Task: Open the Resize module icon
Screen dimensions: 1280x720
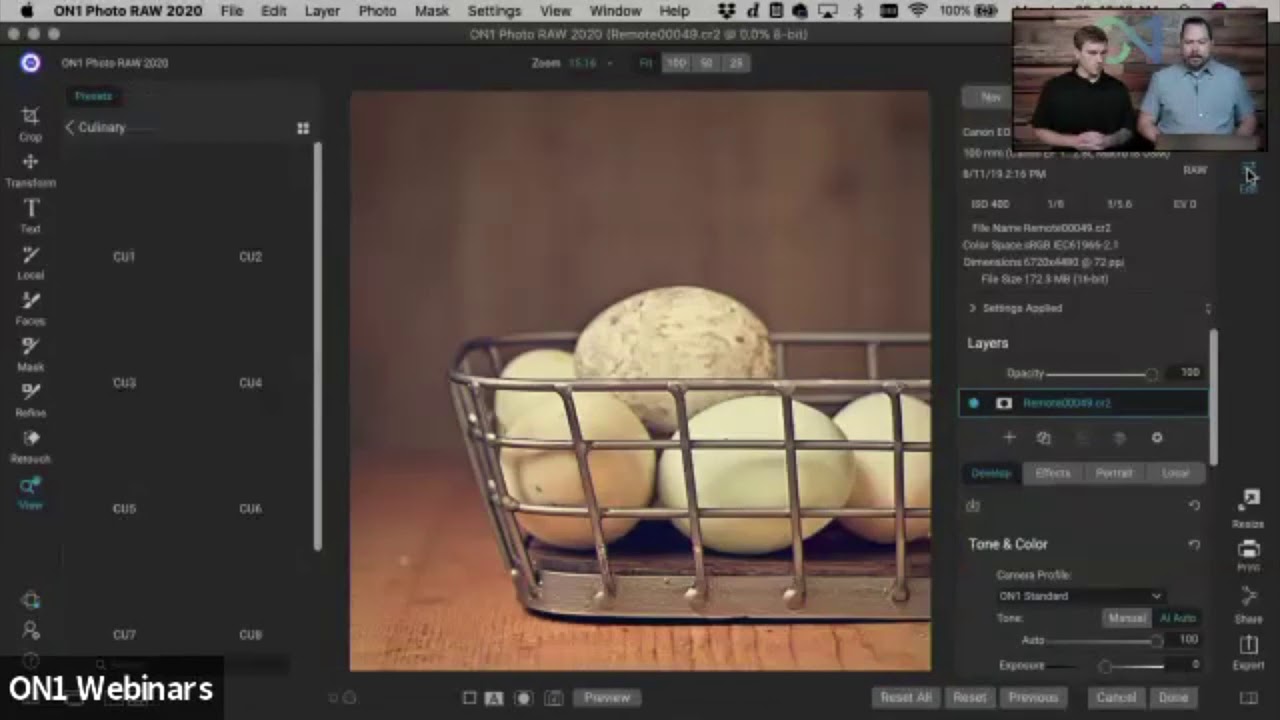Action: tap(1248, 508)
